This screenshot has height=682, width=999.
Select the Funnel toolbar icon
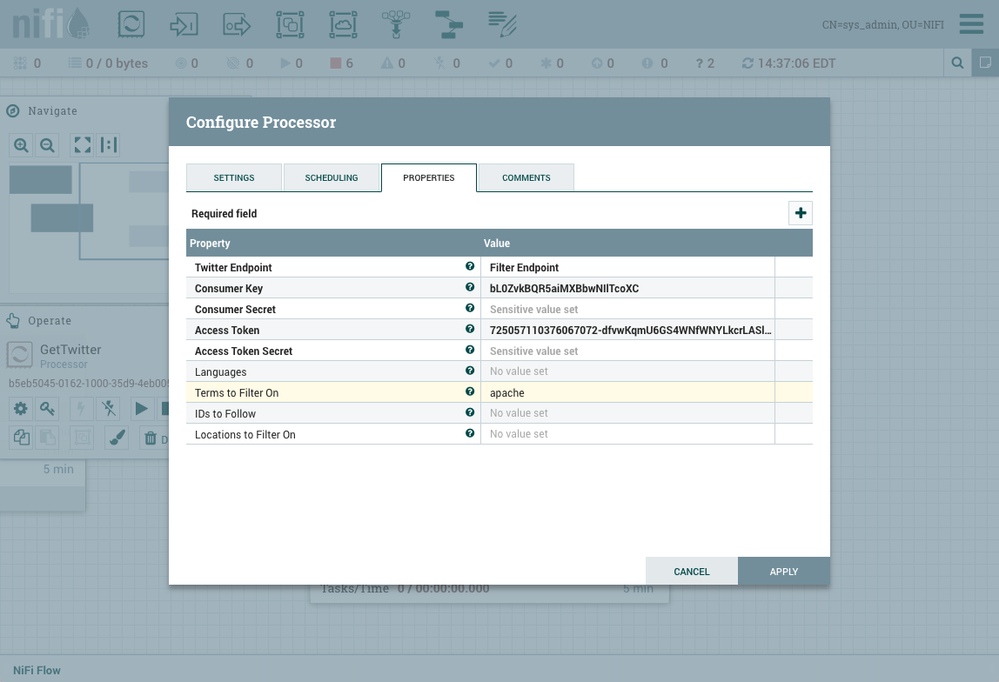click(396, 24)
